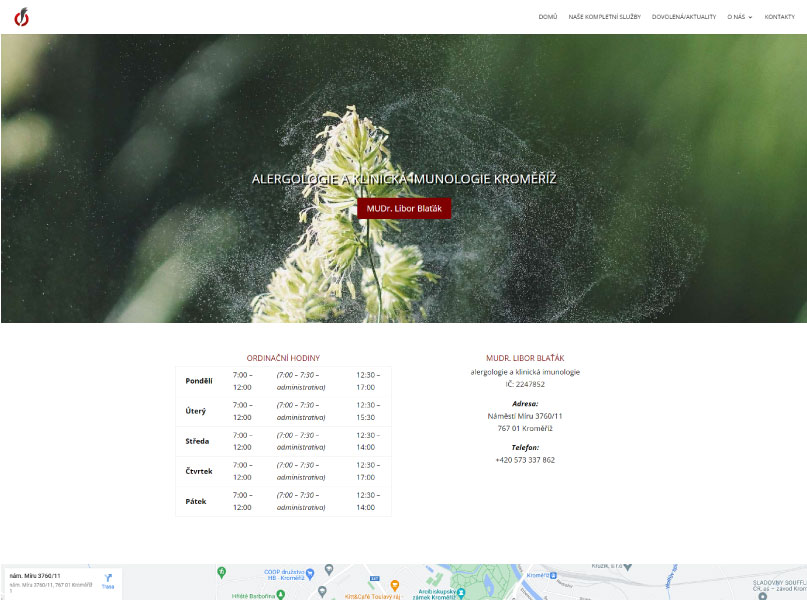Open the KONTAKTY menu item
The width and height of the screenshot is (807, 600).
779,17
